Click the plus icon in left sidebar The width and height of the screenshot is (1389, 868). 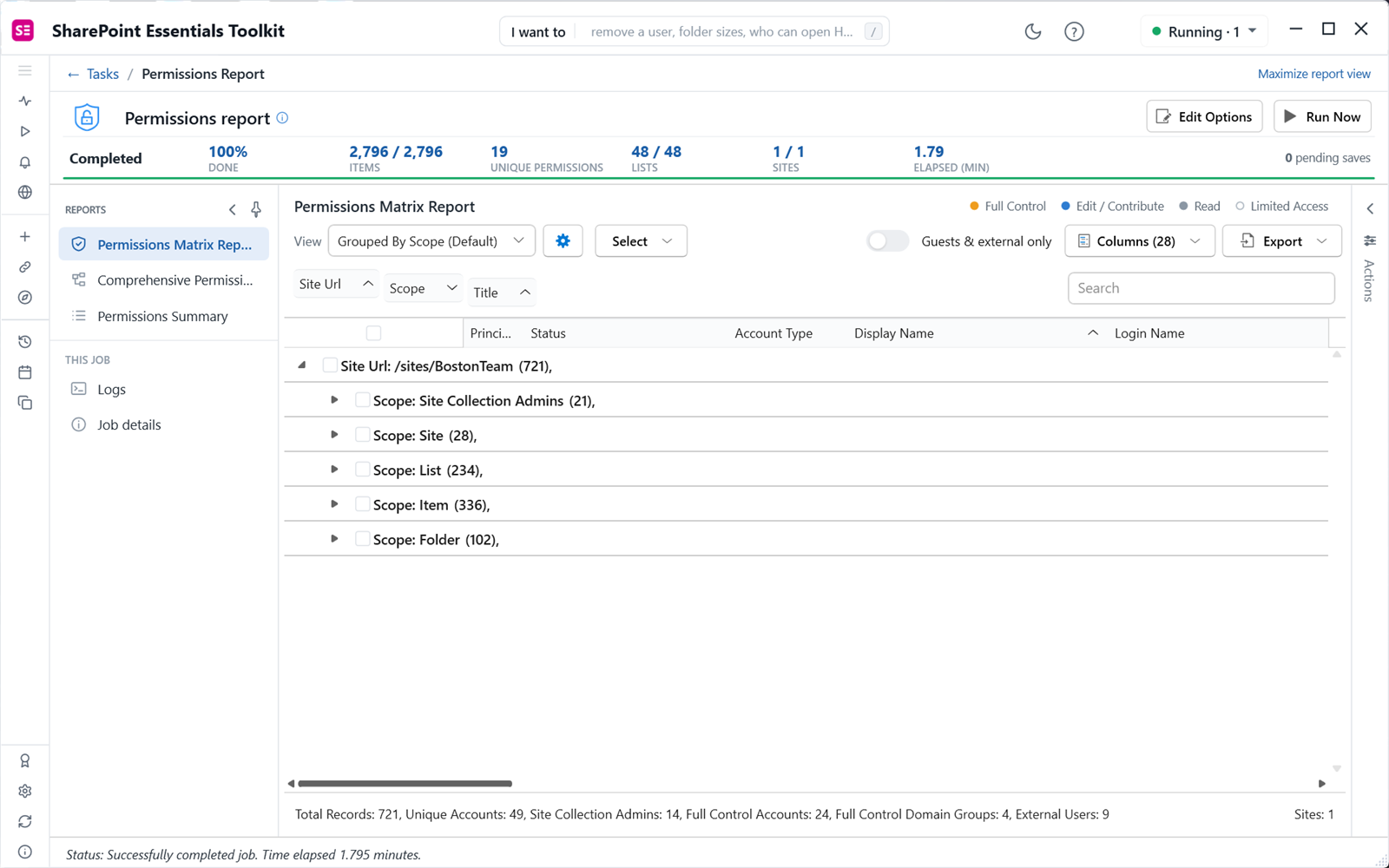(x=25, y=237)
